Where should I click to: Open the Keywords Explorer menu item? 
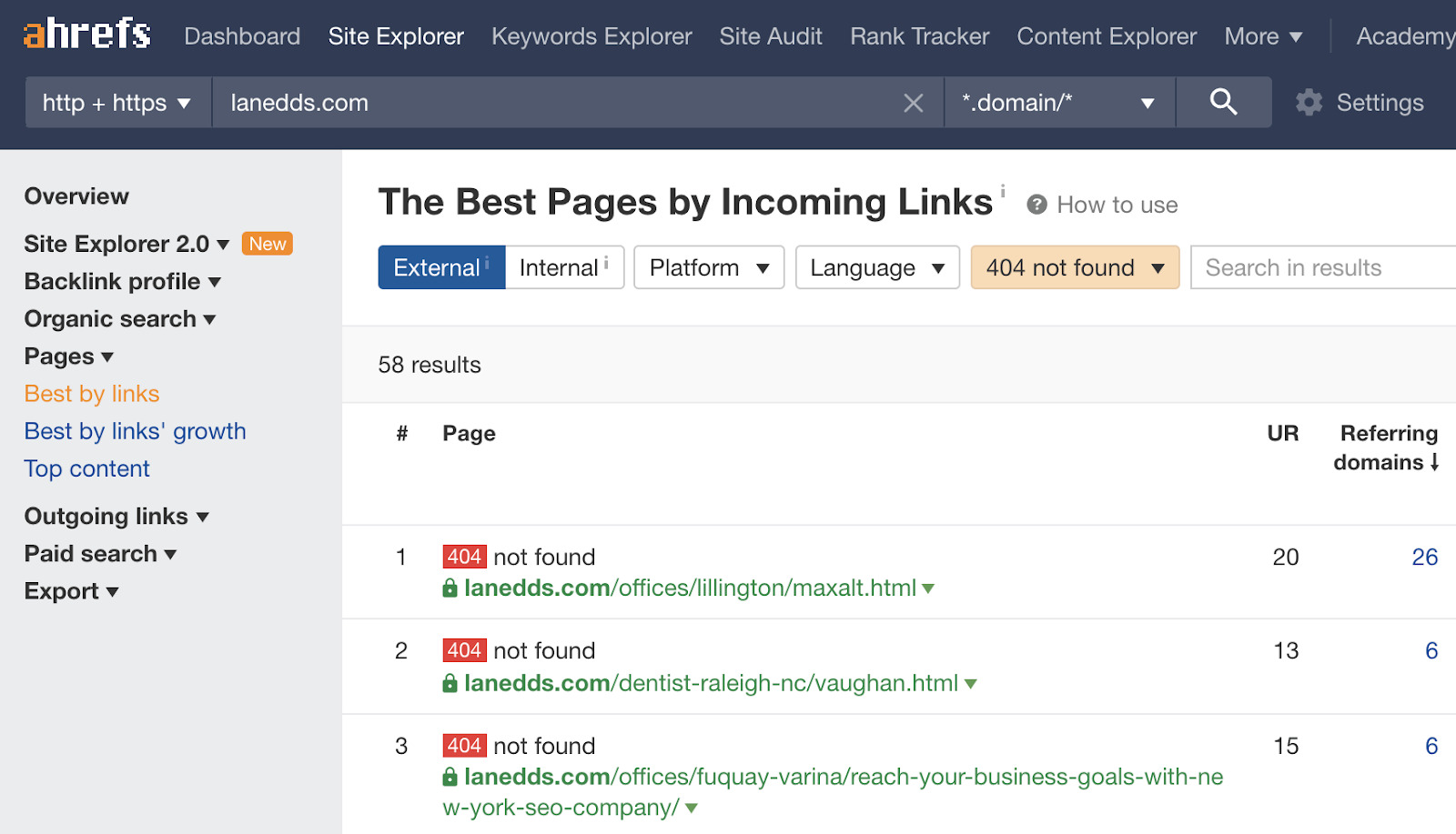tap(591, 36)
